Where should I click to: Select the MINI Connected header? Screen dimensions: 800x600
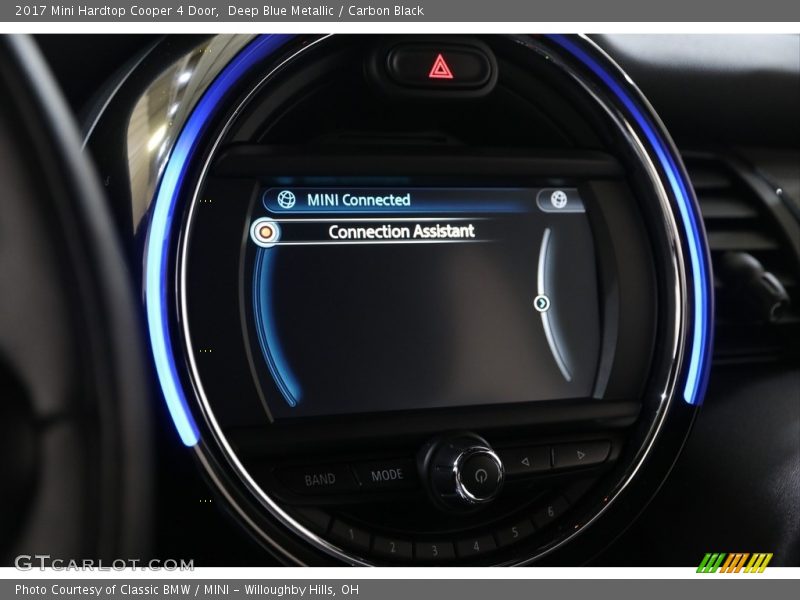click(358, 200)
